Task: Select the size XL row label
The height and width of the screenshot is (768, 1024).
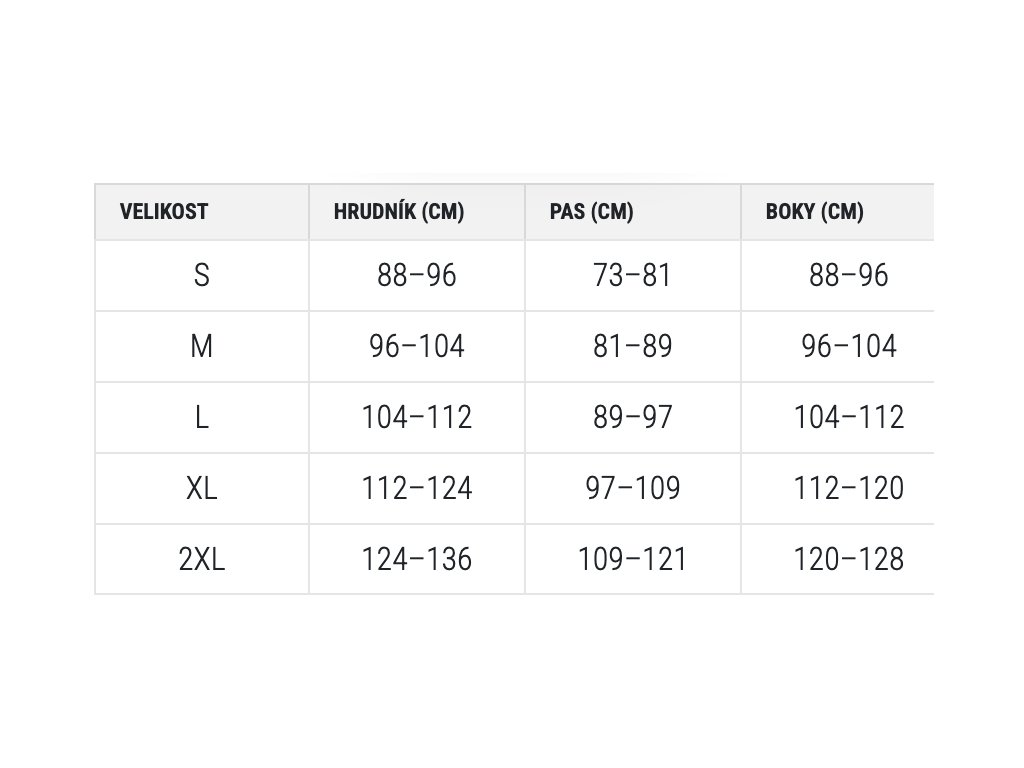Action: pos(202,488)
